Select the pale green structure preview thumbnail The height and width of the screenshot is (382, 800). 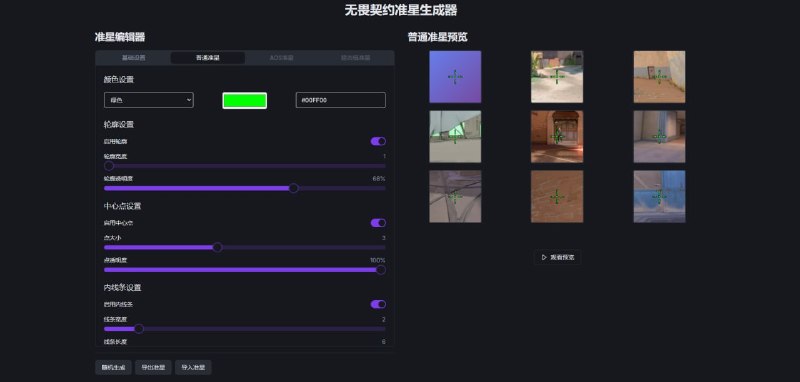point(455,137)
